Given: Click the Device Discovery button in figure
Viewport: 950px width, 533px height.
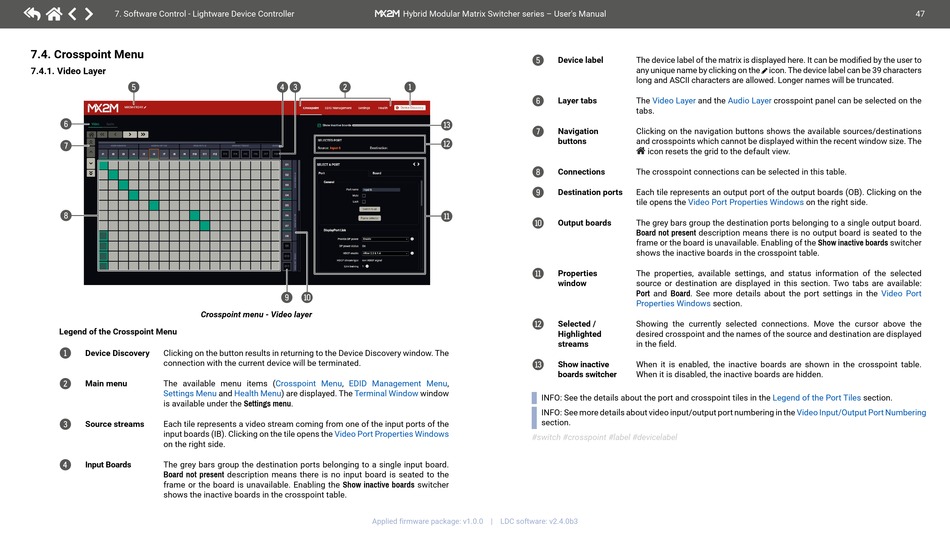Looking at the screenshot, I should 410,108.
